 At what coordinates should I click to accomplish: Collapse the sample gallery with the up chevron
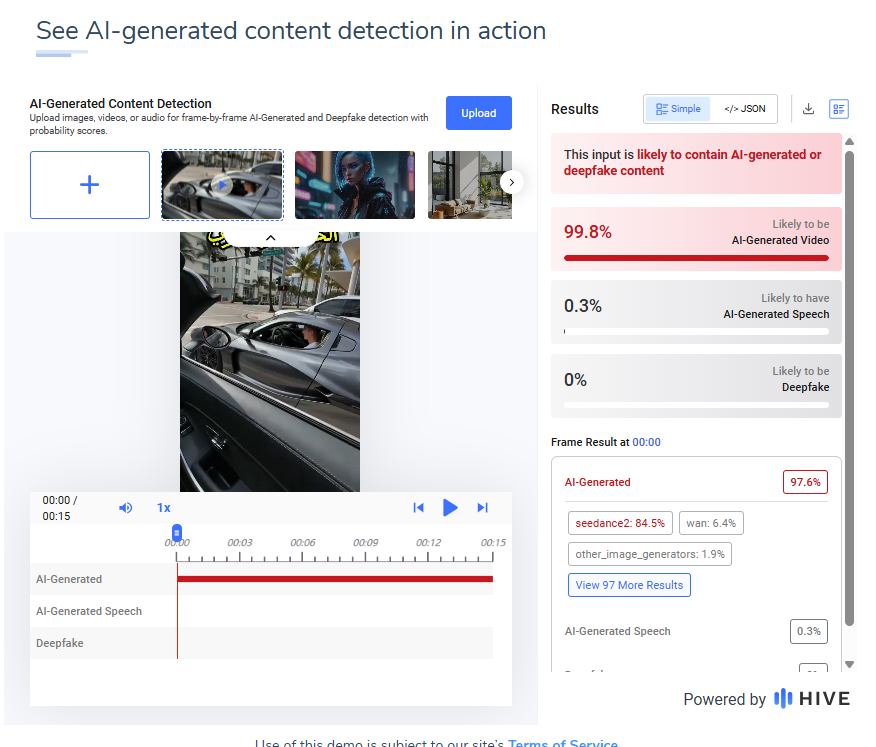pos(270,238)
